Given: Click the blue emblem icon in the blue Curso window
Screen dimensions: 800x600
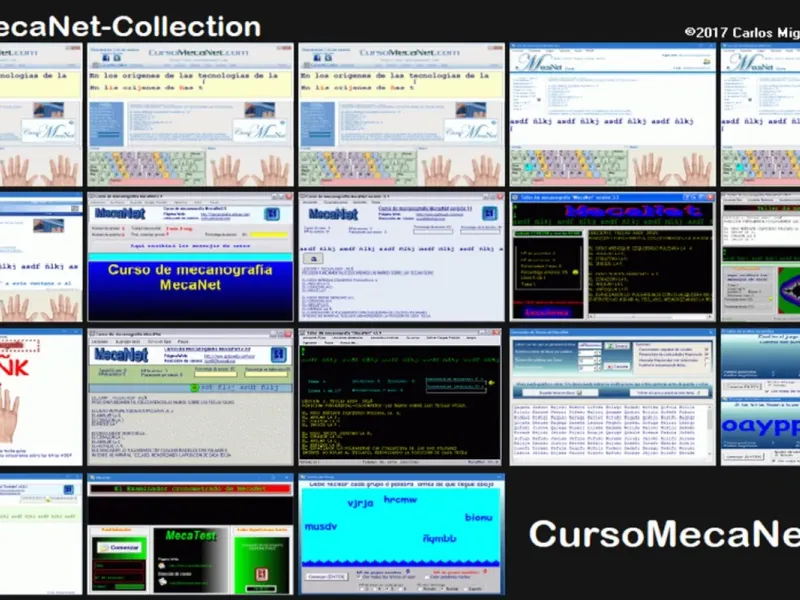Looking at the screenshot, I should (272, 214).
